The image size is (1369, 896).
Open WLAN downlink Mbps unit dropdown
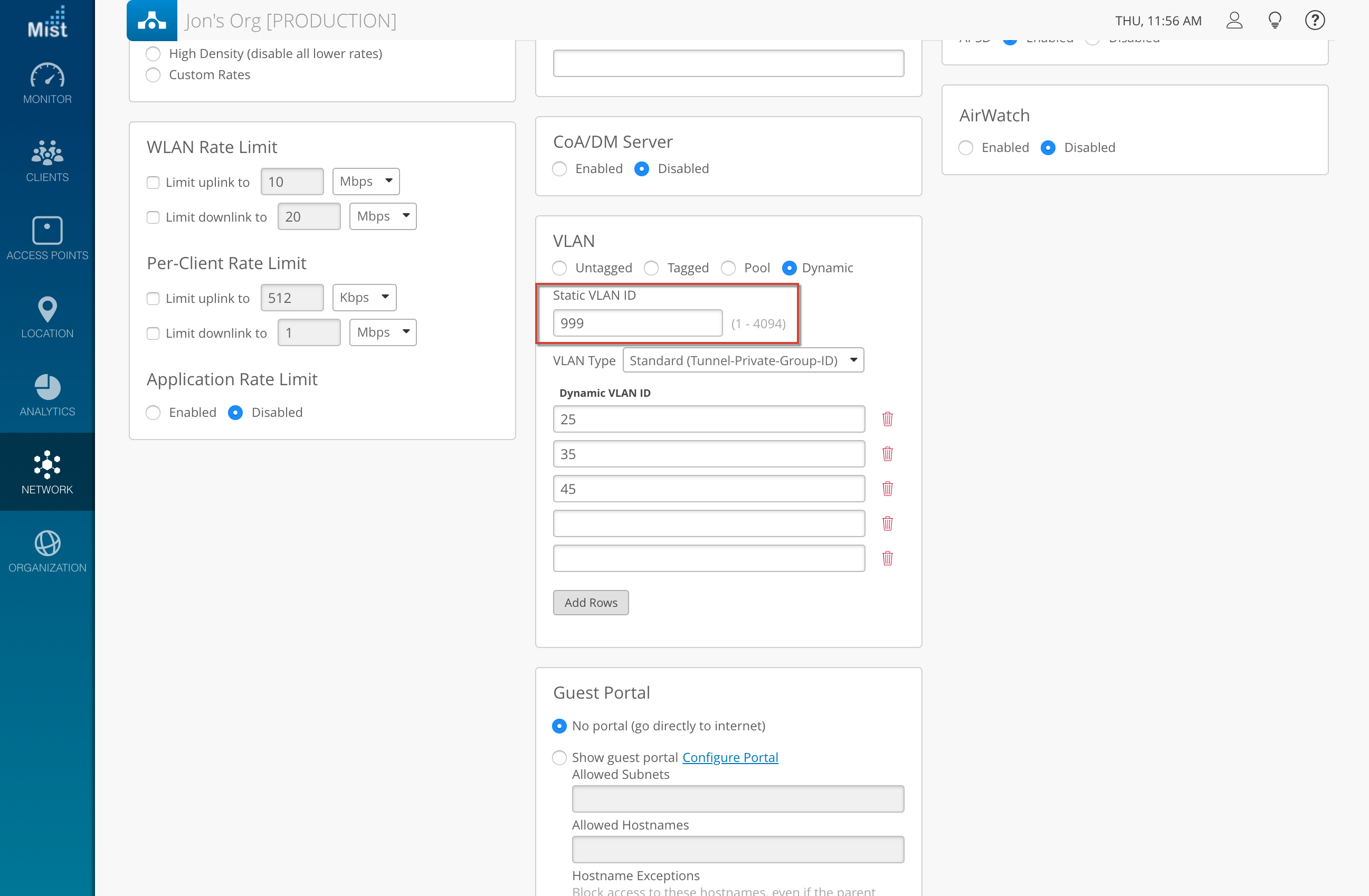tap(383, 217)
